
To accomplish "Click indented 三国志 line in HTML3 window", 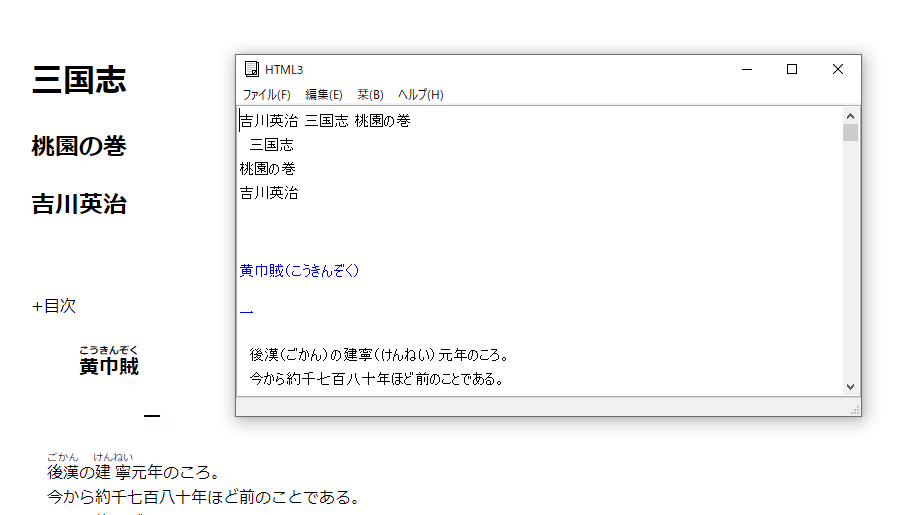I will point(272,145).
